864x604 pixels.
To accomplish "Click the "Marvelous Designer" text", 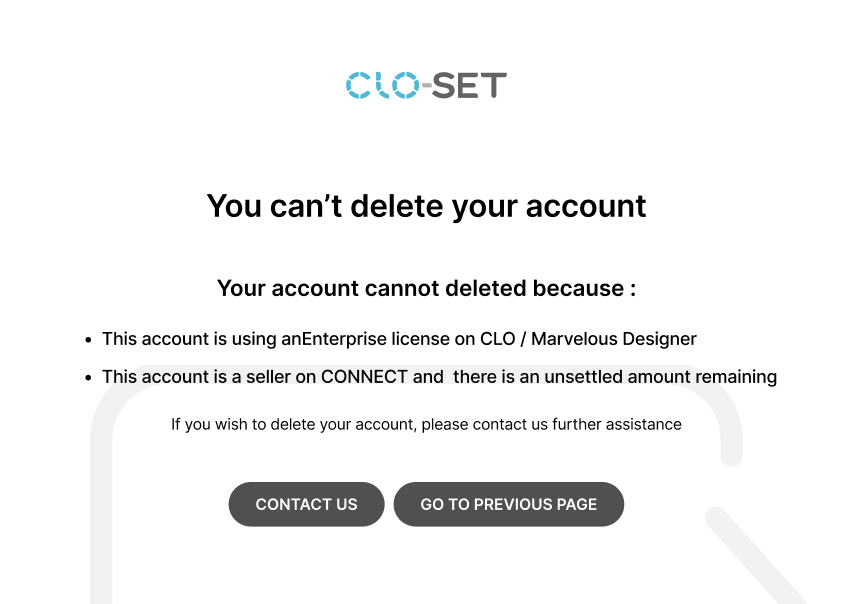I will tap(614, 339).
